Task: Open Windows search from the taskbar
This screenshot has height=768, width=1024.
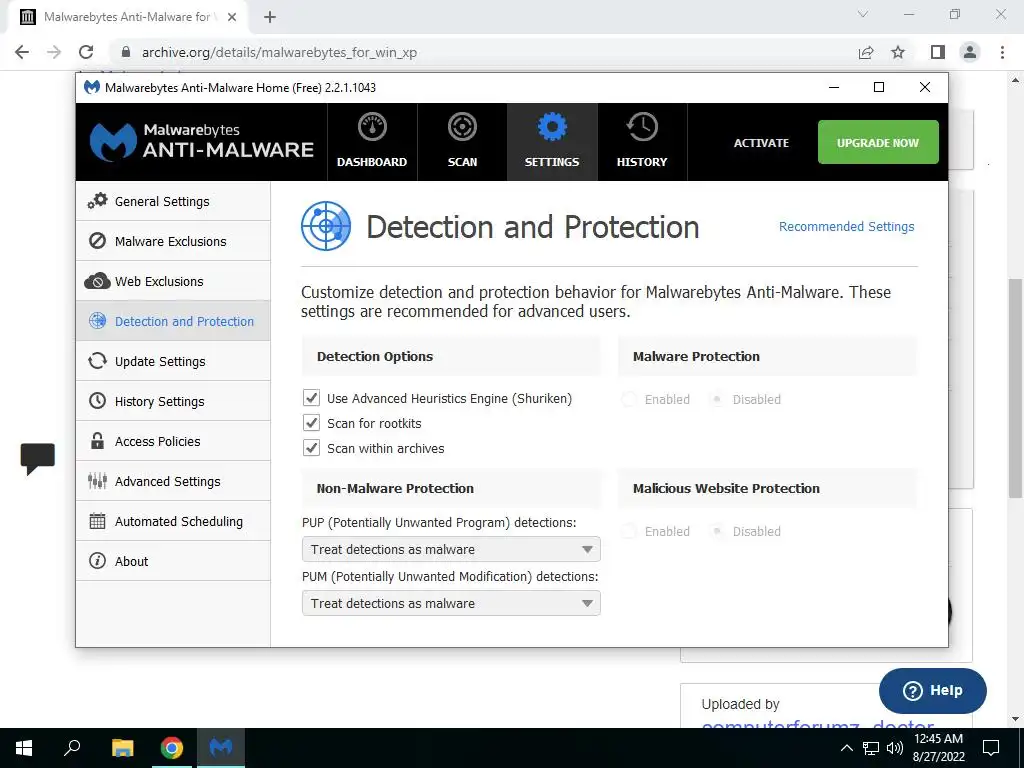Action: point(72,748)
